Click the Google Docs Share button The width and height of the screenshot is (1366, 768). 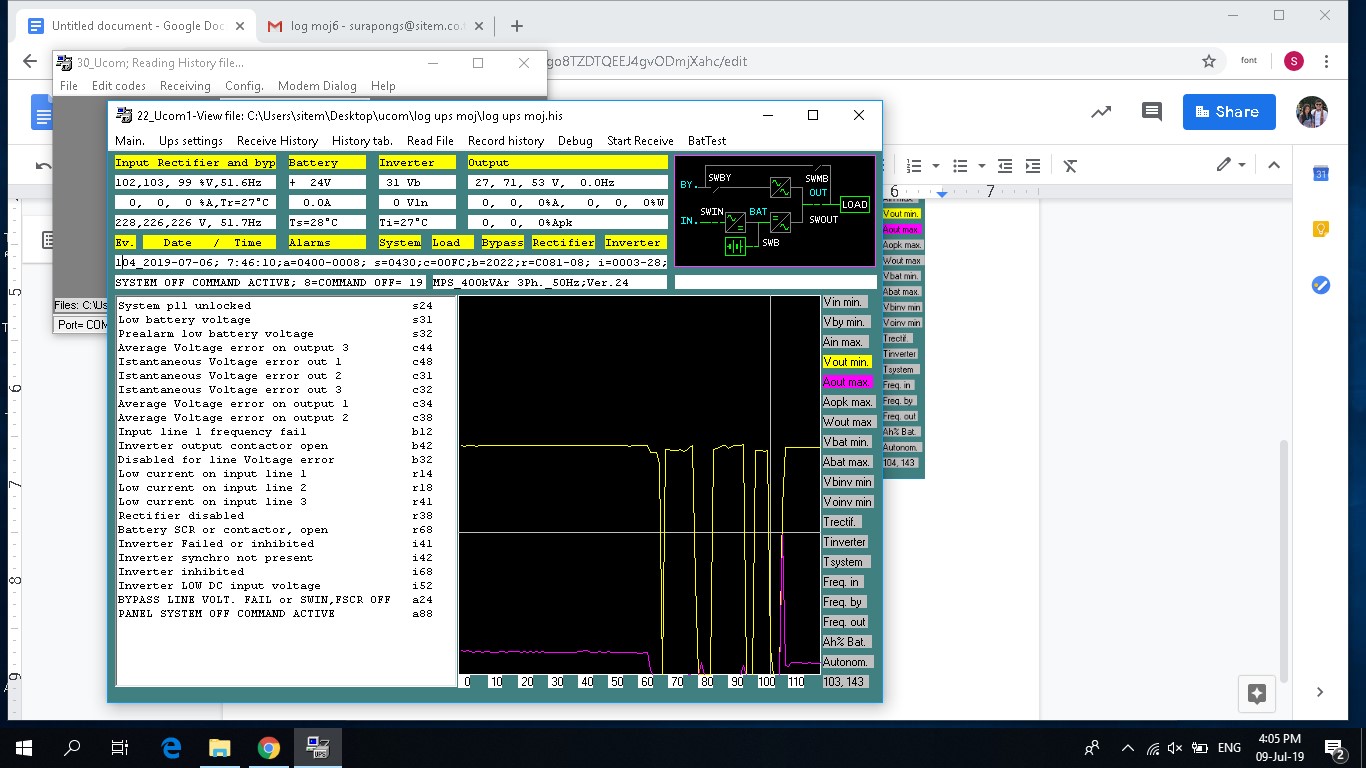1229,112
